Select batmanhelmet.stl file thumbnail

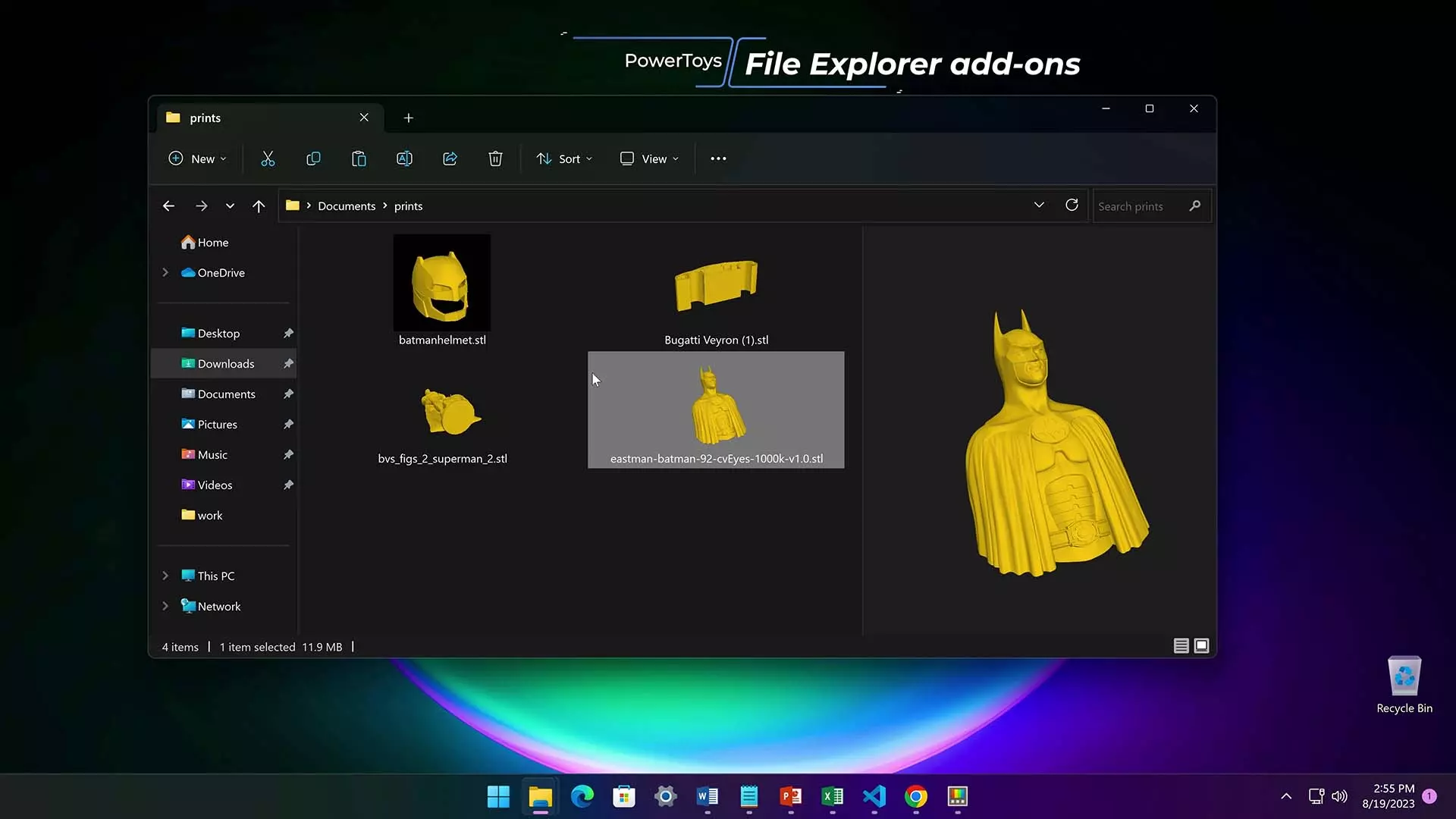pyautogui.click(x=442, y=283)
